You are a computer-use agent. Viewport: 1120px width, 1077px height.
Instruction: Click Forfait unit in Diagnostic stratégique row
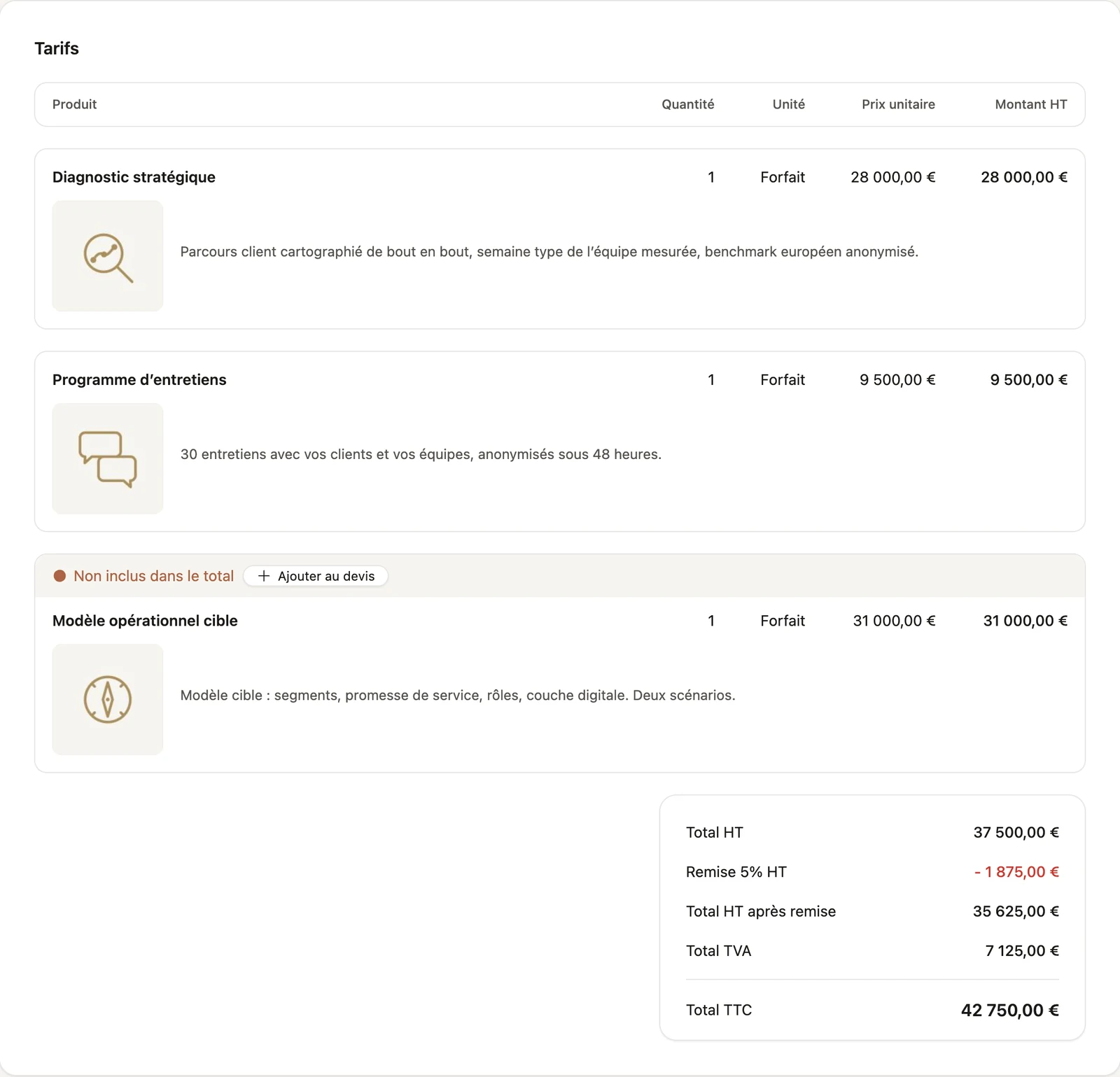783,177
